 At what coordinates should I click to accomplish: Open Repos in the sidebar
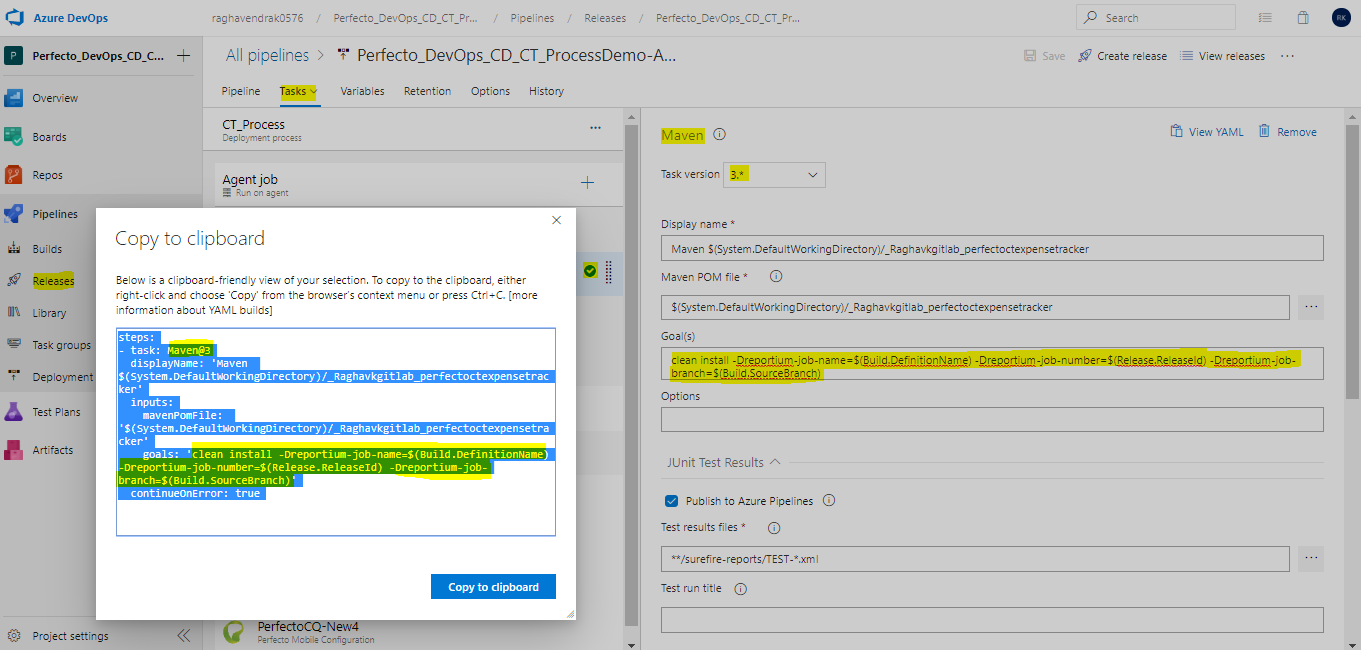pyautogui.click(x=47, y=175)
